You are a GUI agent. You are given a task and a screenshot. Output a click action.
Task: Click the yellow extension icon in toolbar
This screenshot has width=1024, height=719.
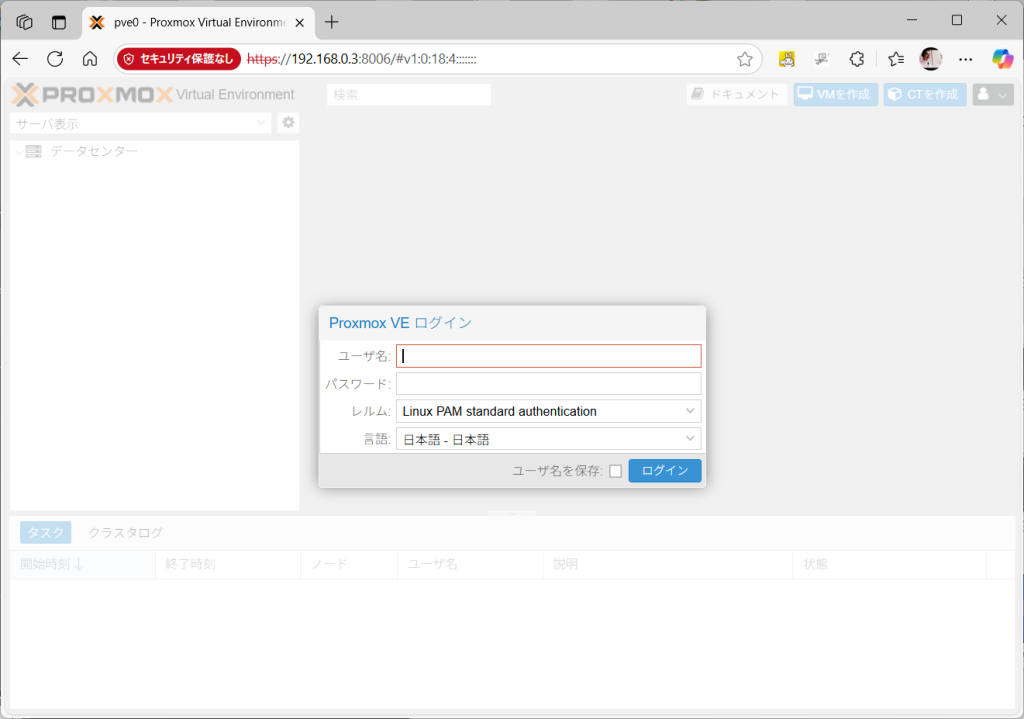point(787,59)
